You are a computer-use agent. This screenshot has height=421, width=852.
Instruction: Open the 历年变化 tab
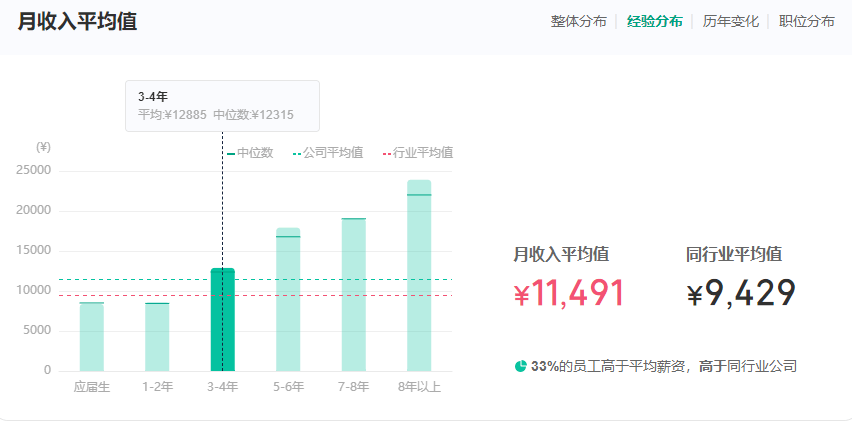coord(730,21)
